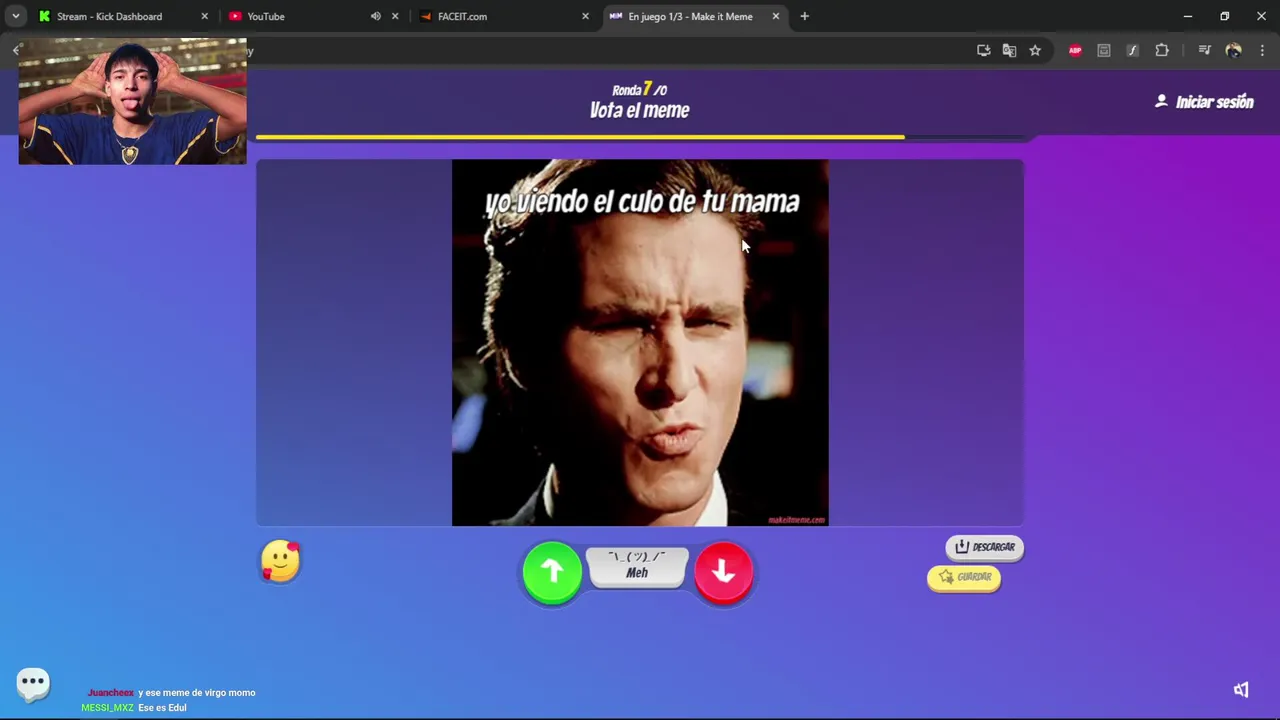Open the chat bubble icon
The width and height of the screenshot is (1280, 720).
point(33,683)
